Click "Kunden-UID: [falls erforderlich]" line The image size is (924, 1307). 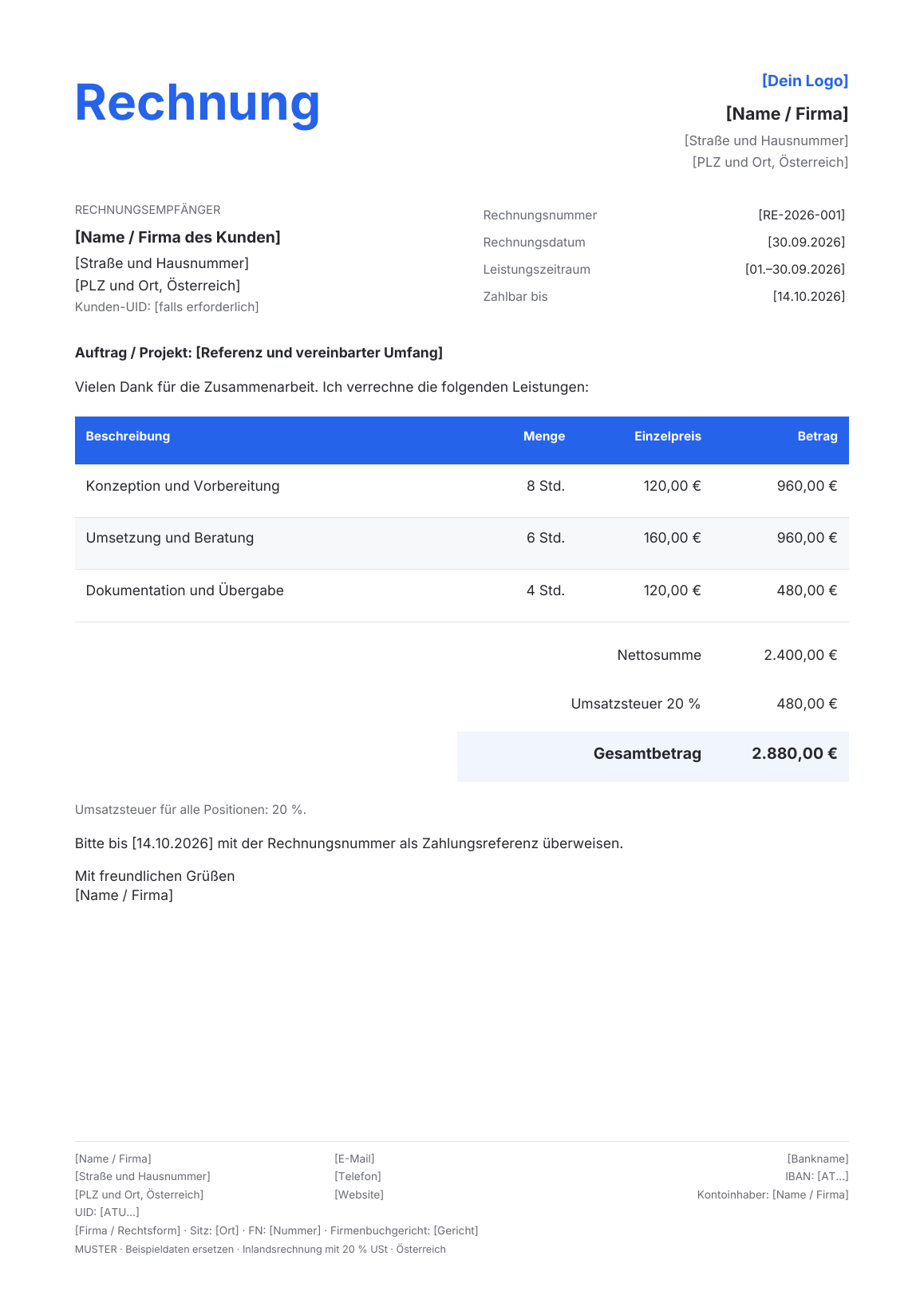point(167,307)
